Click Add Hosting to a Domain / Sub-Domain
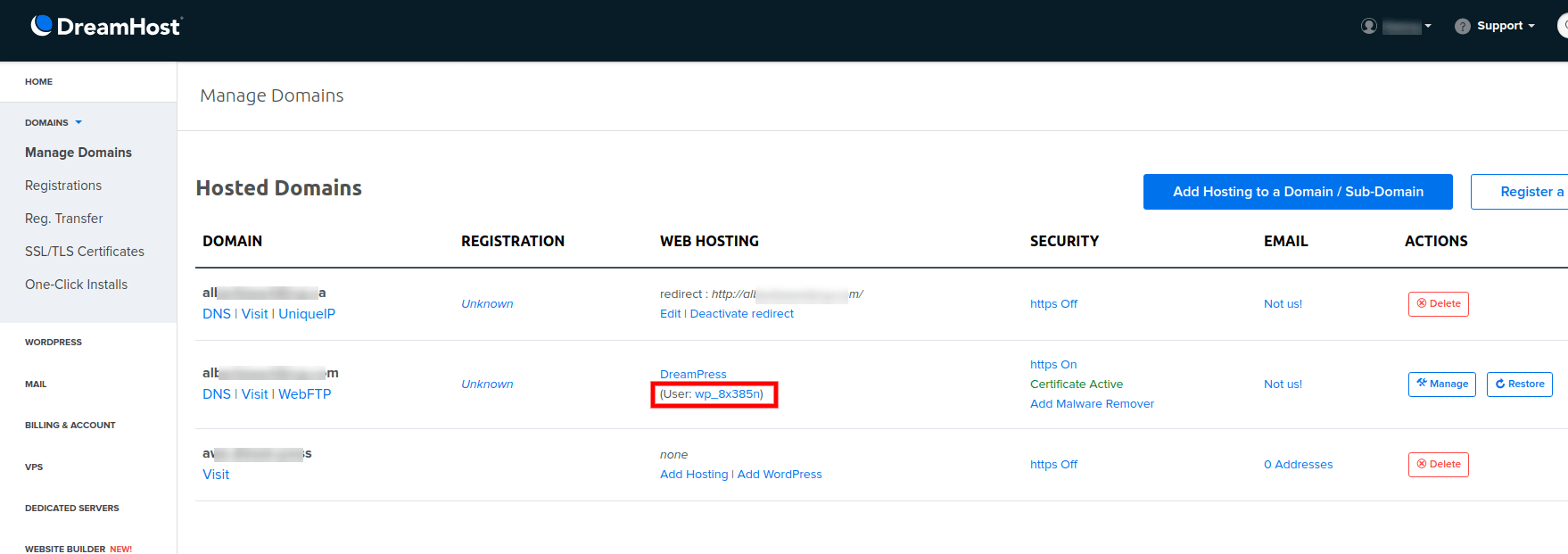The image size is (1568, 554). click(1298, 192)
